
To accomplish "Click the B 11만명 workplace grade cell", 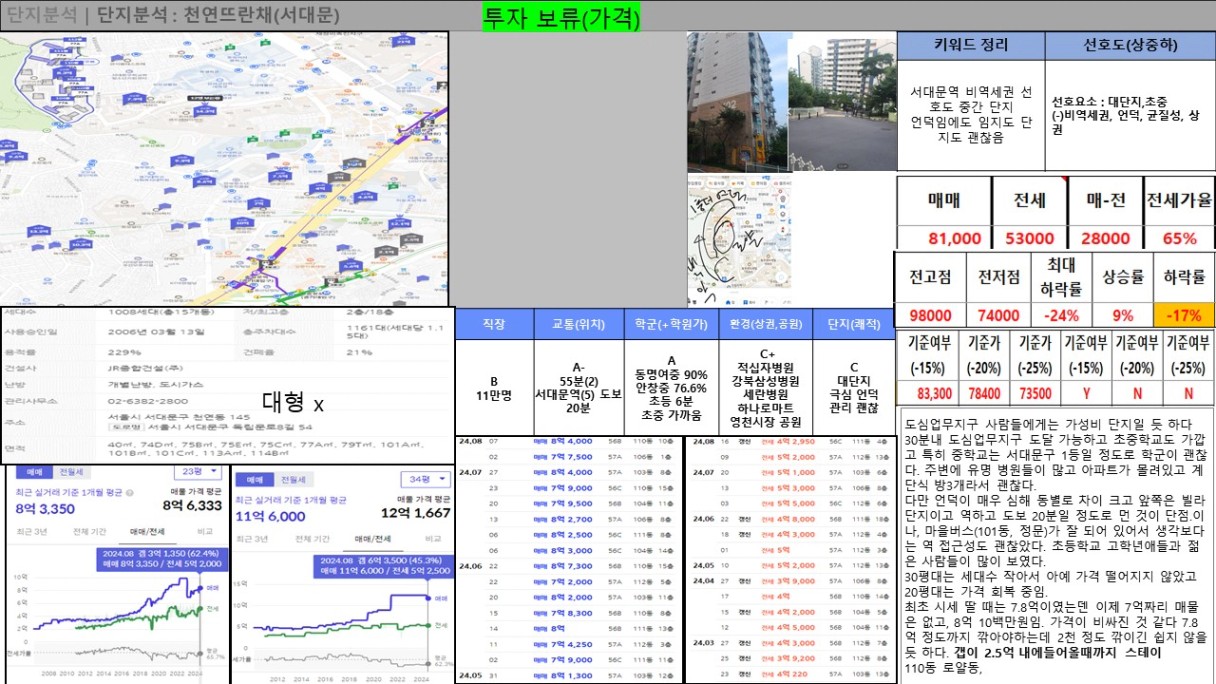I will 494,388.
